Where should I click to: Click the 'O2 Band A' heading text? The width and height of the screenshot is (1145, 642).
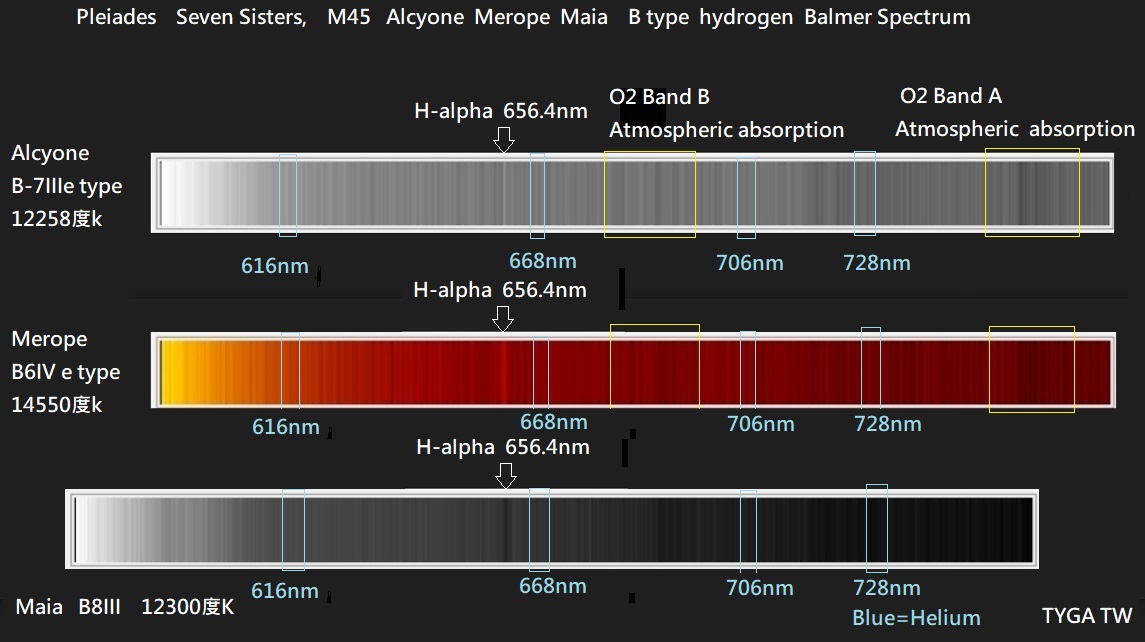point(951,96)
